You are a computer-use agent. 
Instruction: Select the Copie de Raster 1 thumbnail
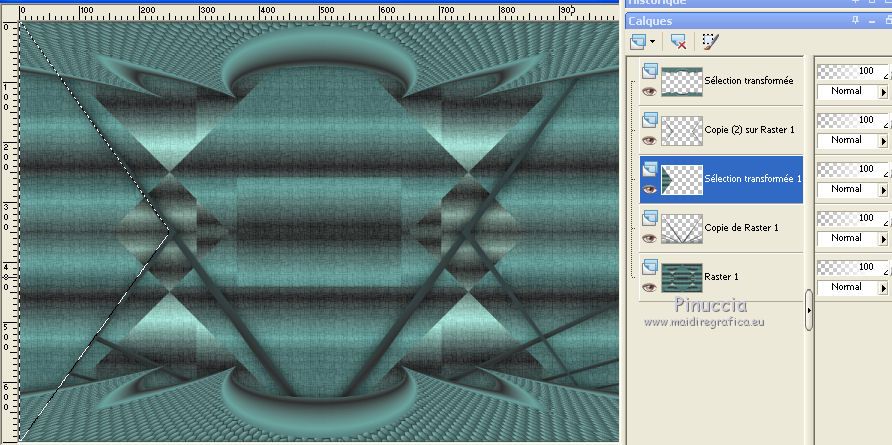coord(682,229)
